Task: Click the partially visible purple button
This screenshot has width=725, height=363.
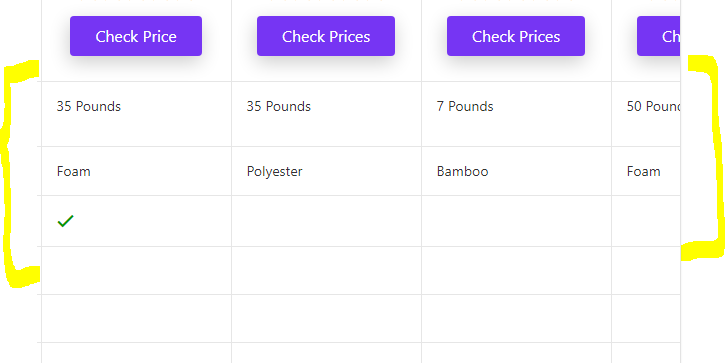Action: pos(658,36)
